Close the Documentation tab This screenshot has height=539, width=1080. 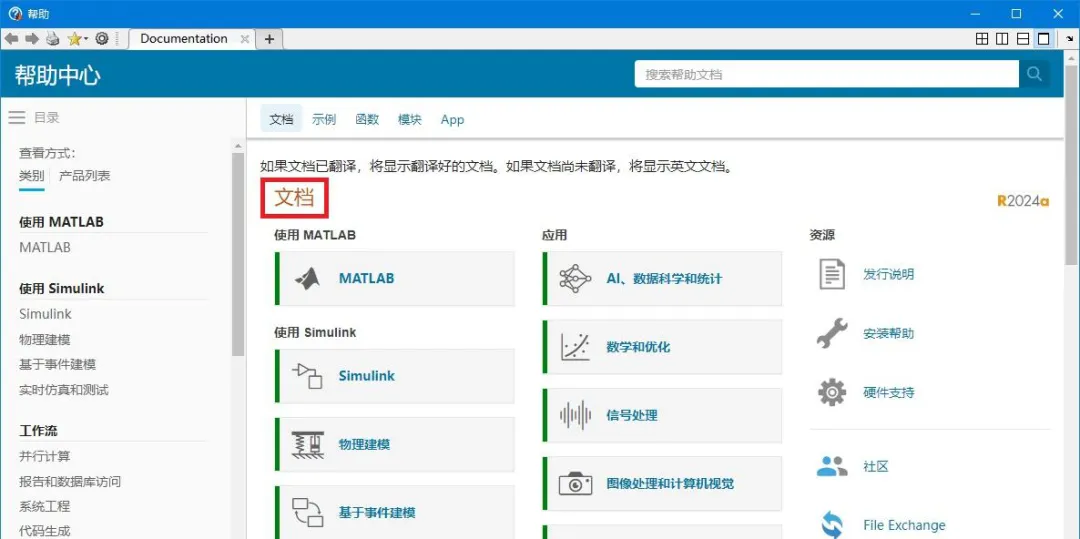tap(244, 39)
